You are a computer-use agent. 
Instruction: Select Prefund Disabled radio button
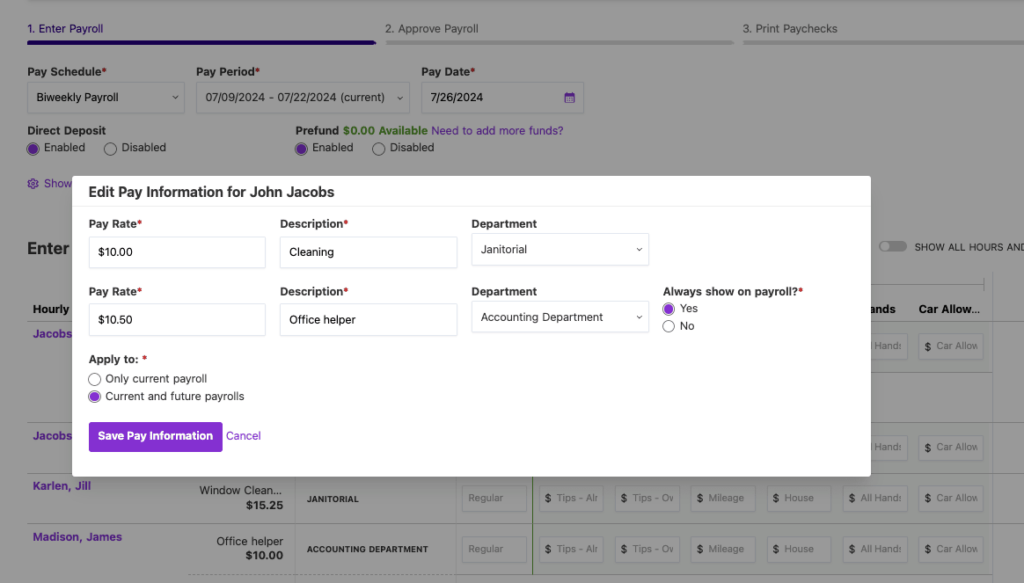379,149
